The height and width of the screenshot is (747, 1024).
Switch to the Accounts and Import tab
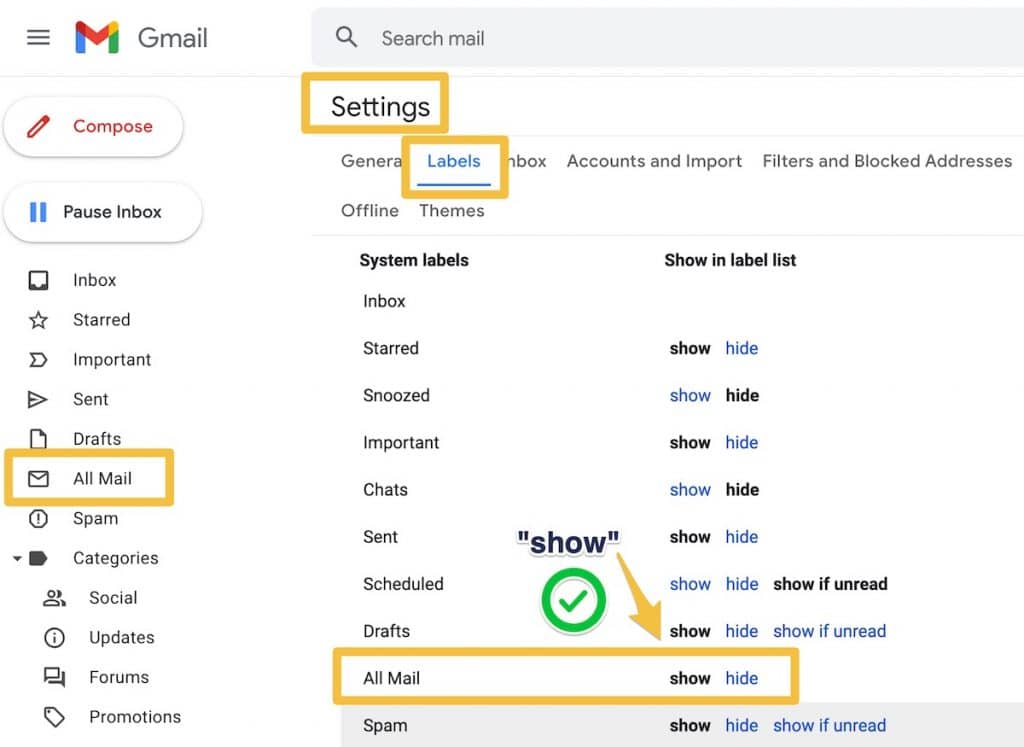click(x=654, y=161)
